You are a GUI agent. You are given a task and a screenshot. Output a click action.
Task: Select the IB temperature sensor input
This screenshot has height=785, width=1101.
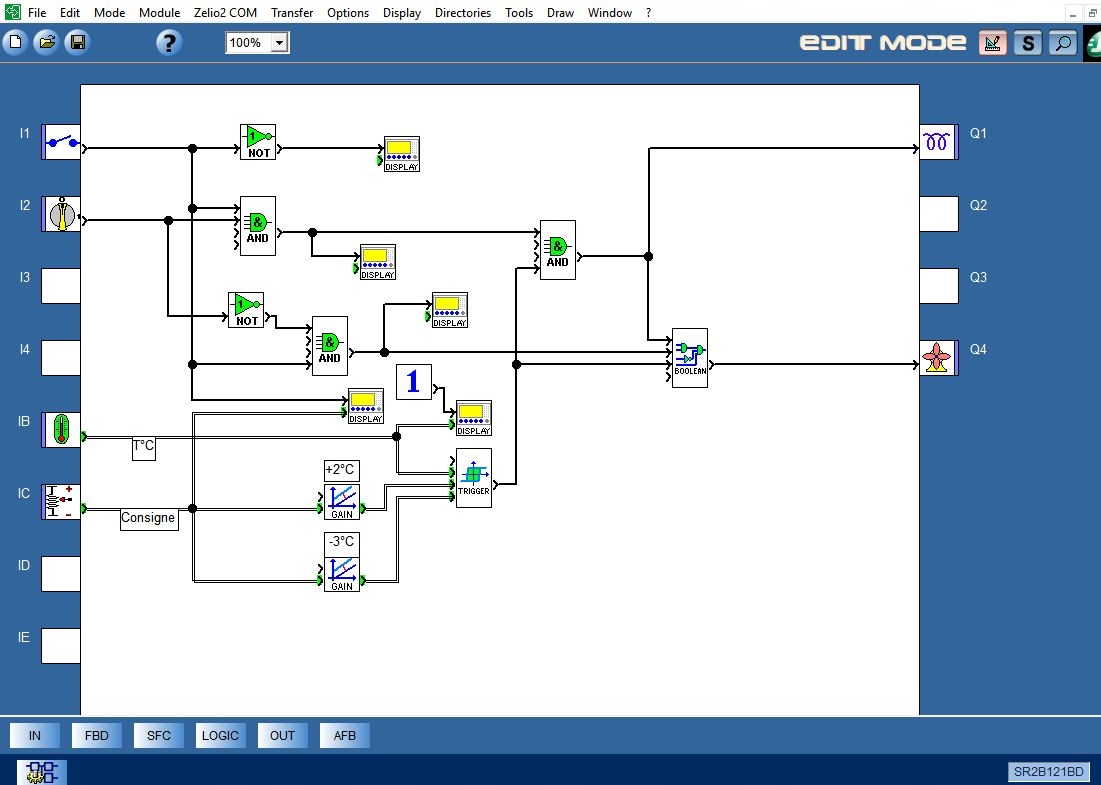point(62,429)
